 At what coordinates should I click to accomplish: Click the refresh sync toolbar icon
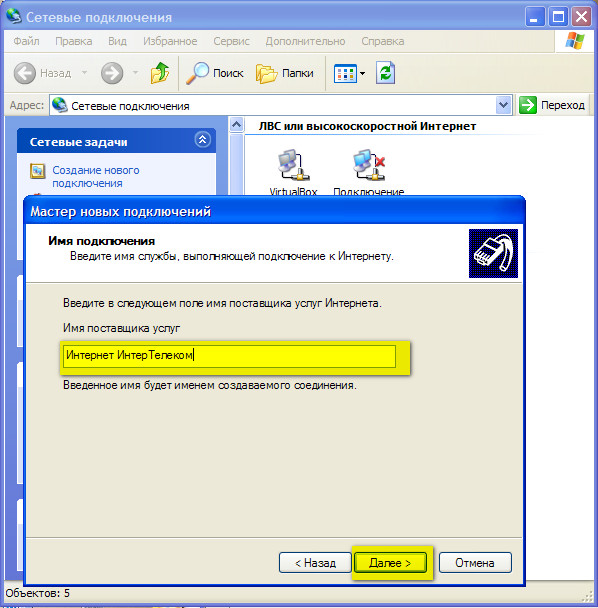coord(385,73)
